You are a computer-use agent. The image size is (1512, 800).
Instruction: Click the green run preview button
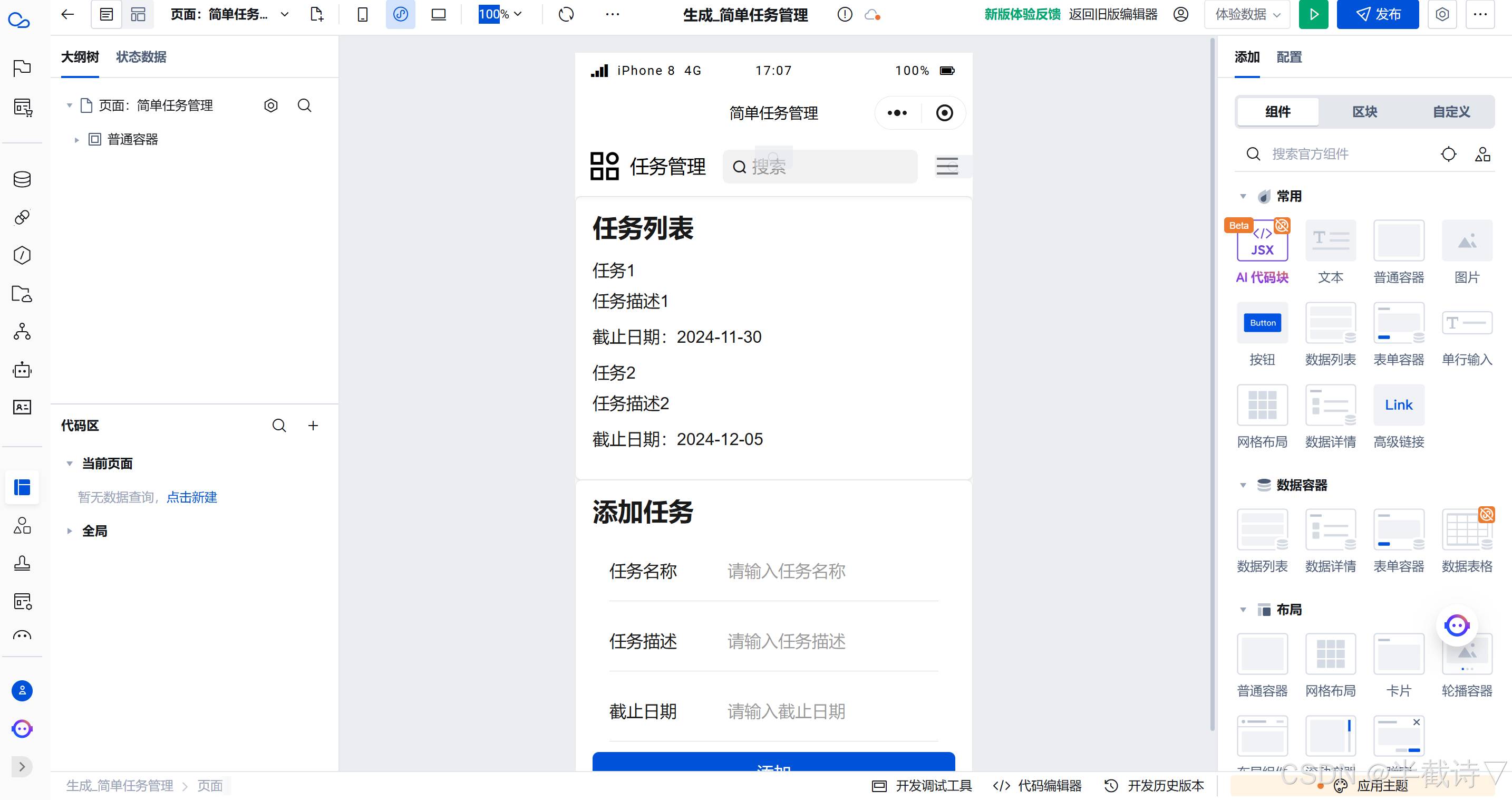click(x=1313, y=15)
